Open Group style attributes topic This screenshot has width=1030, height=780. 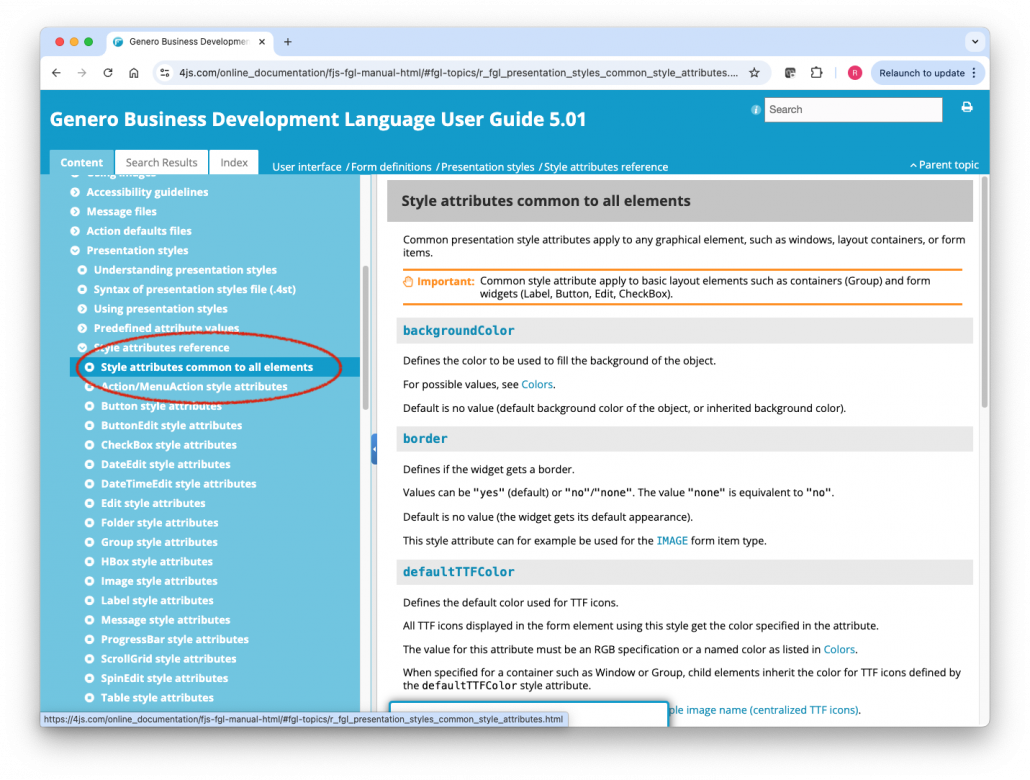[x=159, y=542]
